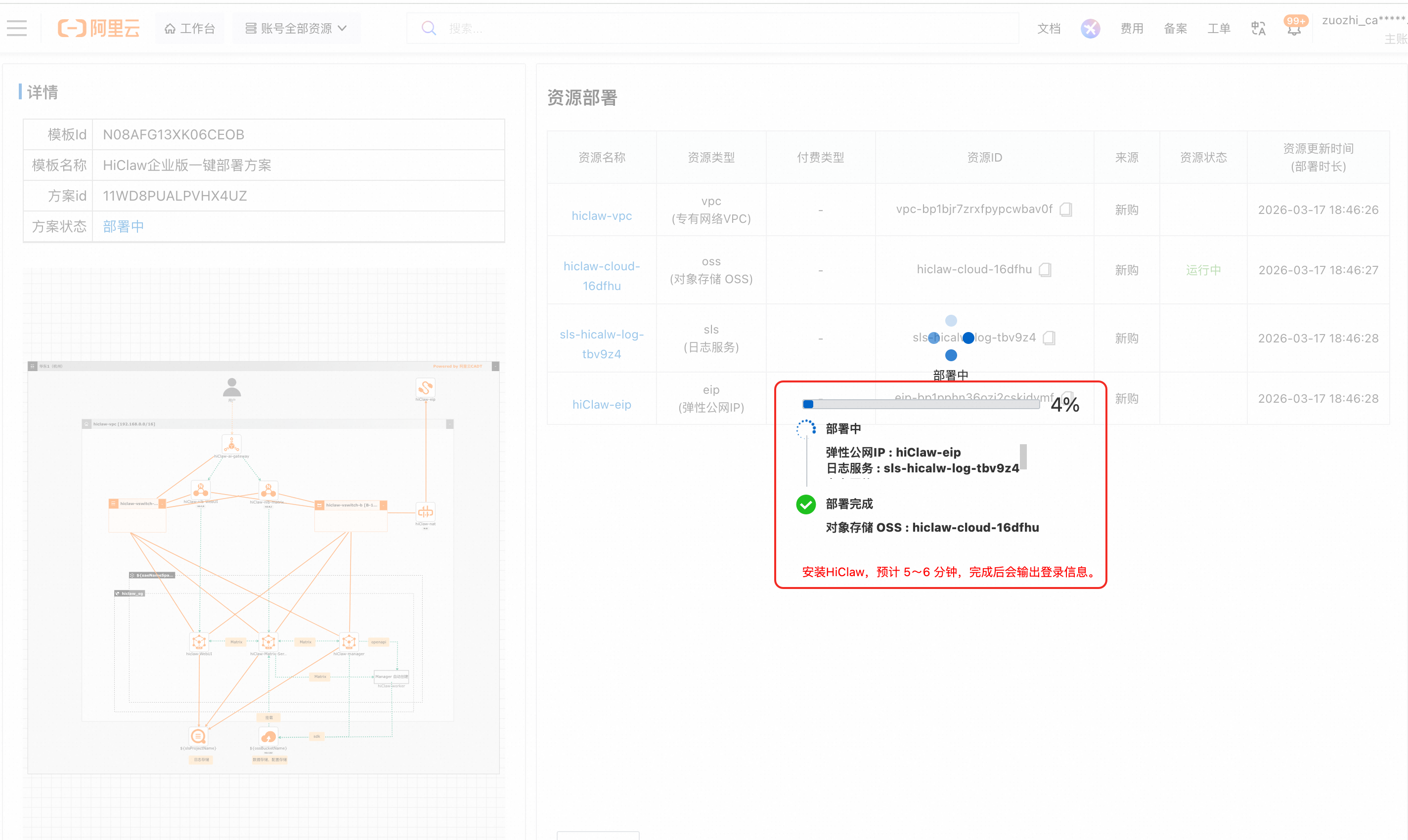Open the 费用 menu
The image size is (1408, 840).
1132,28
